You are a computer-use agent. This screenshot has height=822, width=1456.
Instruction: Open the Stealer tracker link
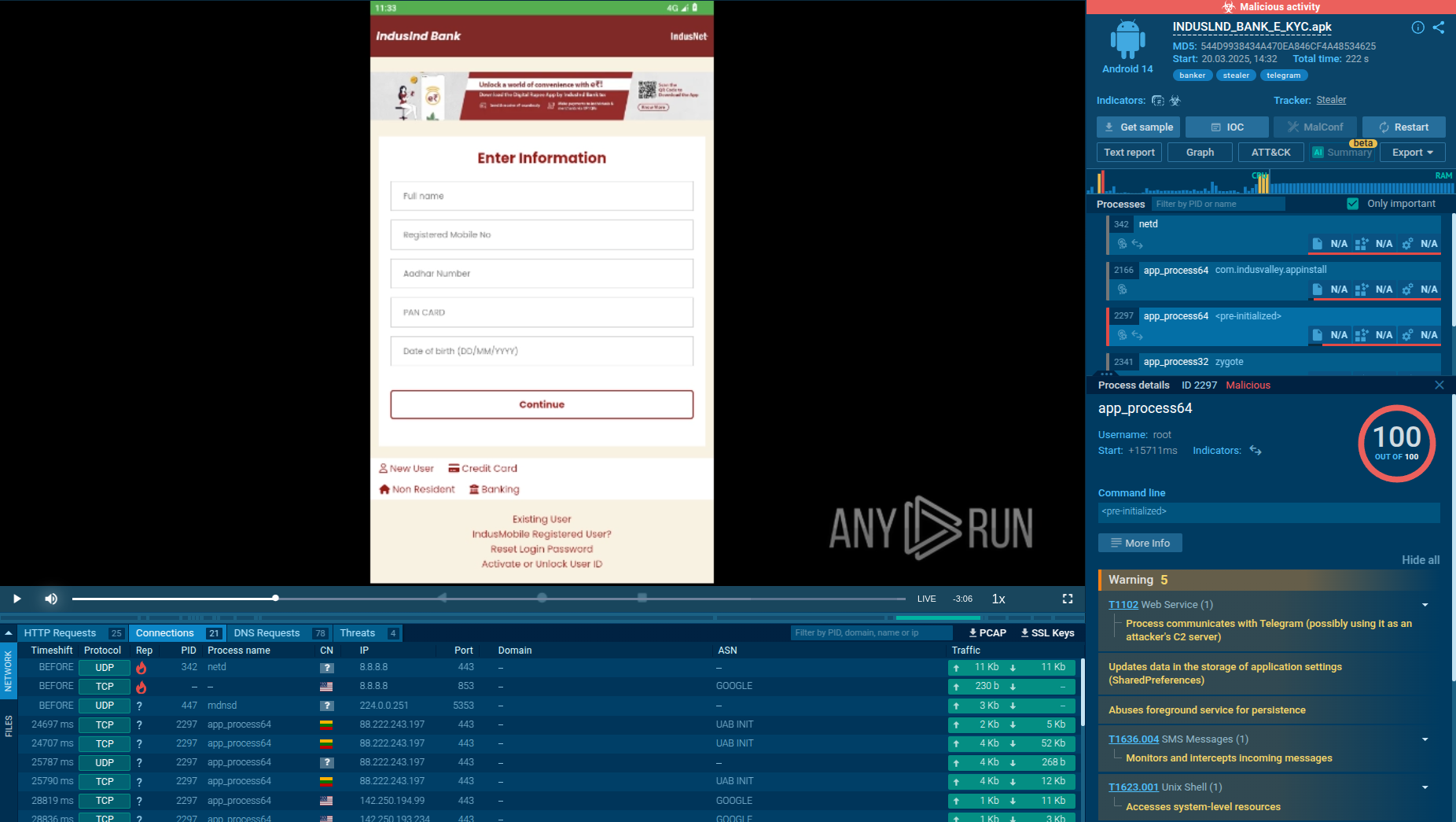point(1331,101)
